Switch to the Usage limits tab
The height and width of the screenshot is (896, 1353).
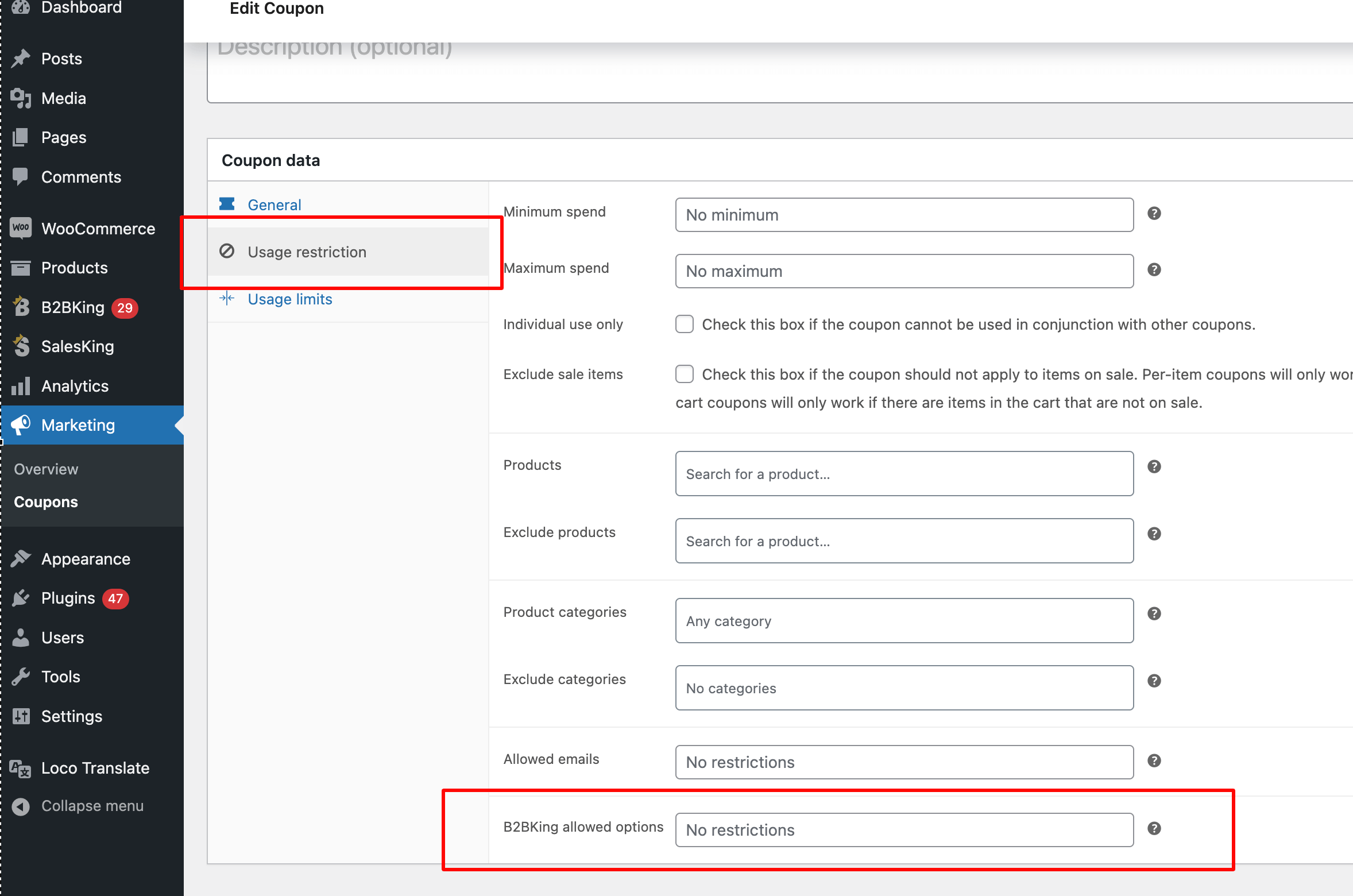click(290, 299)
